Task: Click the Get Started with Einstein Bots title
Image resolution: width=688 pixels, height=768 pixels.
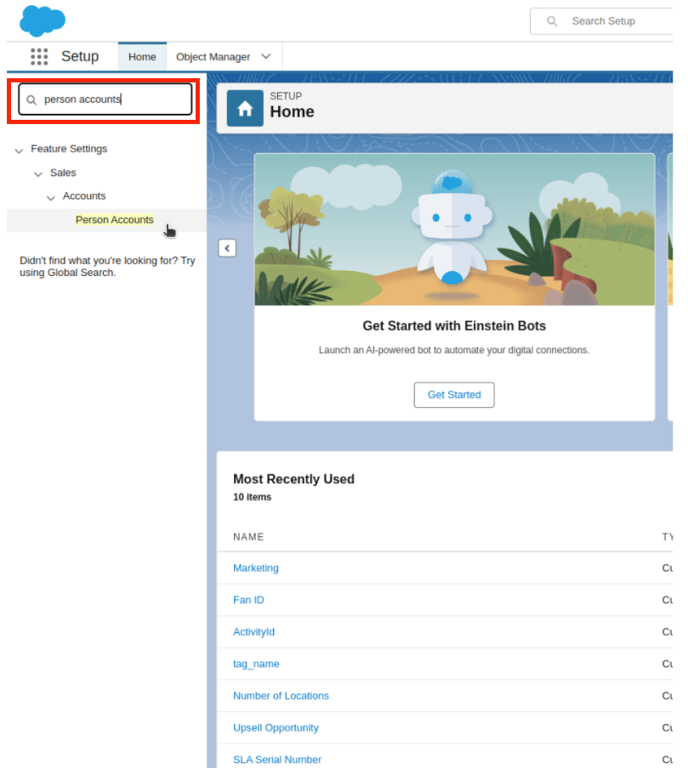Action: click(454, 326)
